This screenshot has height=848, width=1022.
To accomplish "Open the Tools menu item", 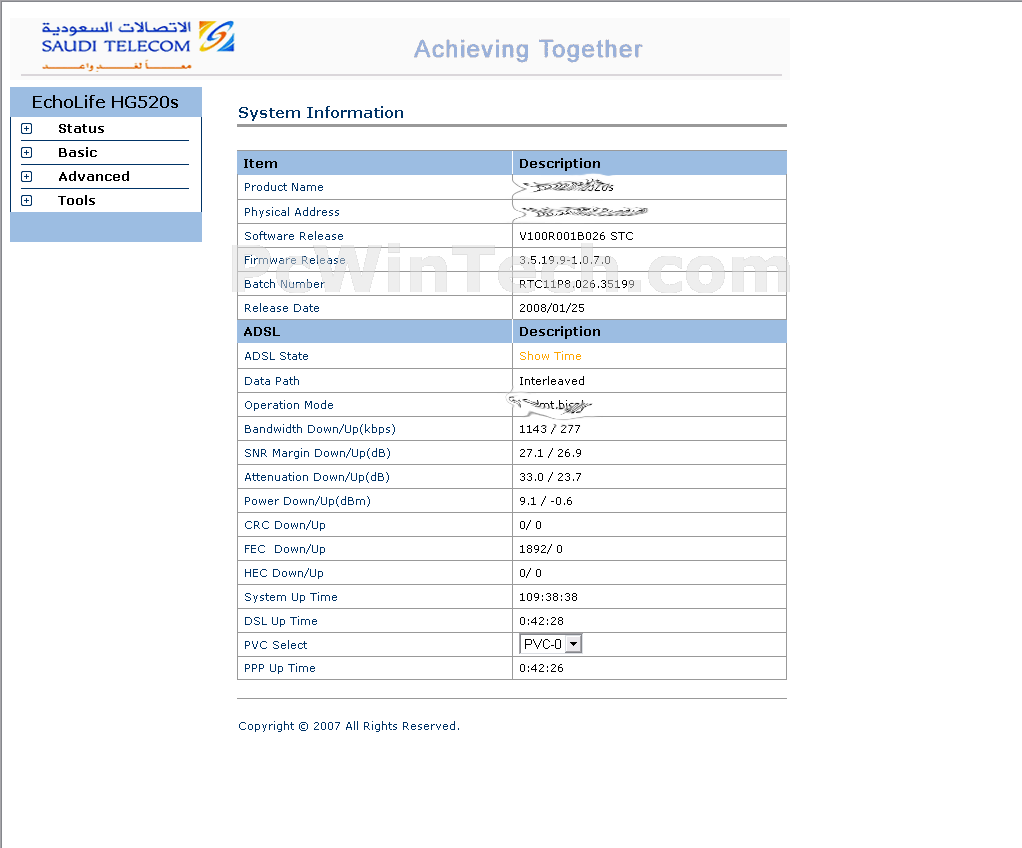I will 76,201.
